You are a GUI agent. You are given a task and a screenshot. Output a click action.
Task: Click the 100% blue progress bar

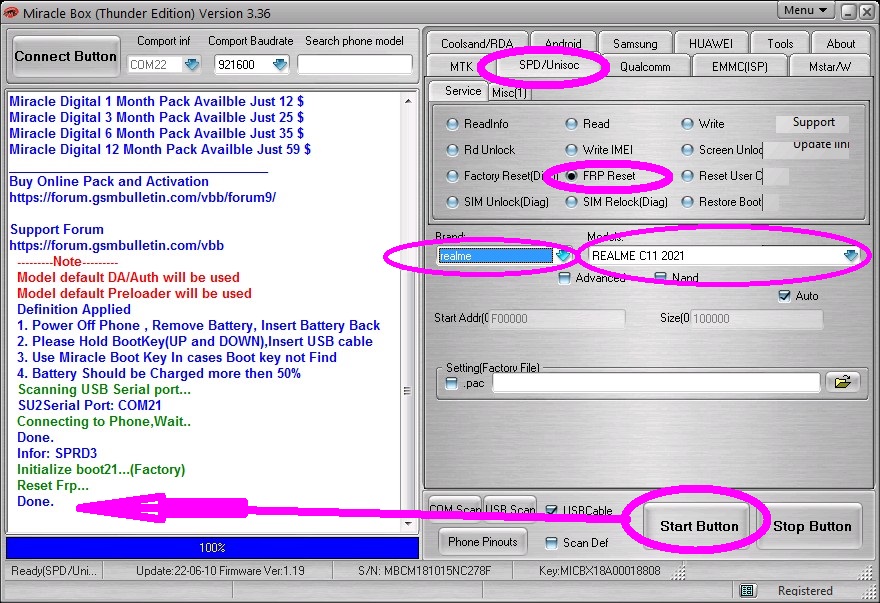coord(212,547)
